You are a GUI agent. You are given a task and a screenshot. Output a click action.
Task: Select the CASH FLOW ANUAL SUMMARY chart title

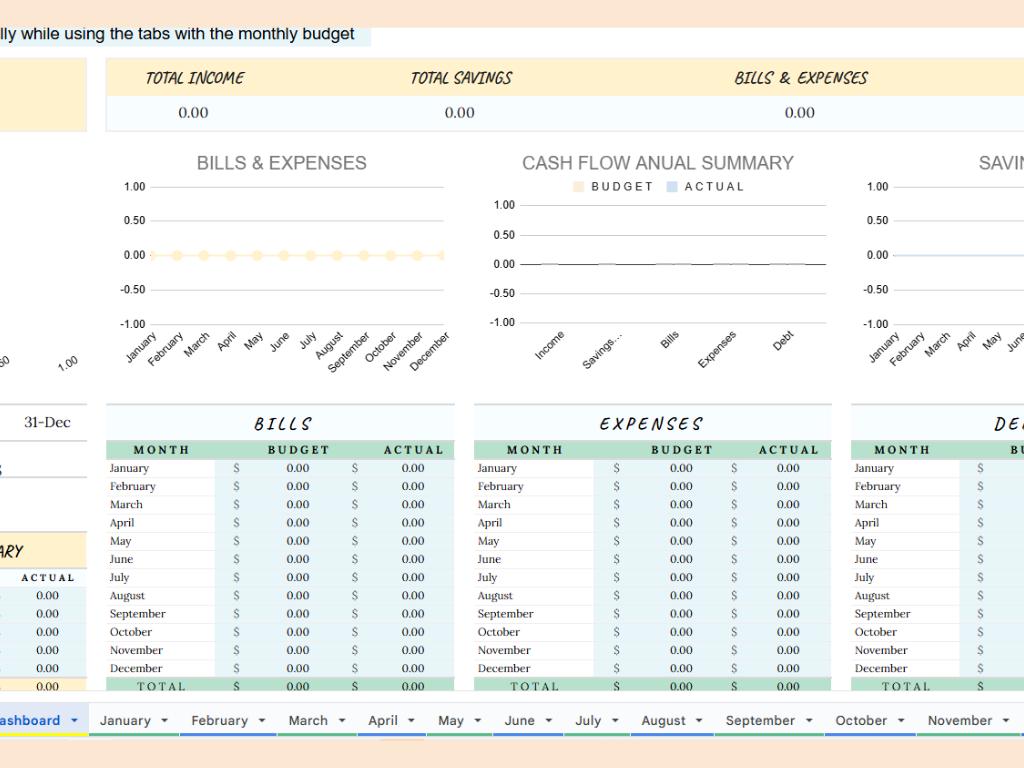point(658,163)
